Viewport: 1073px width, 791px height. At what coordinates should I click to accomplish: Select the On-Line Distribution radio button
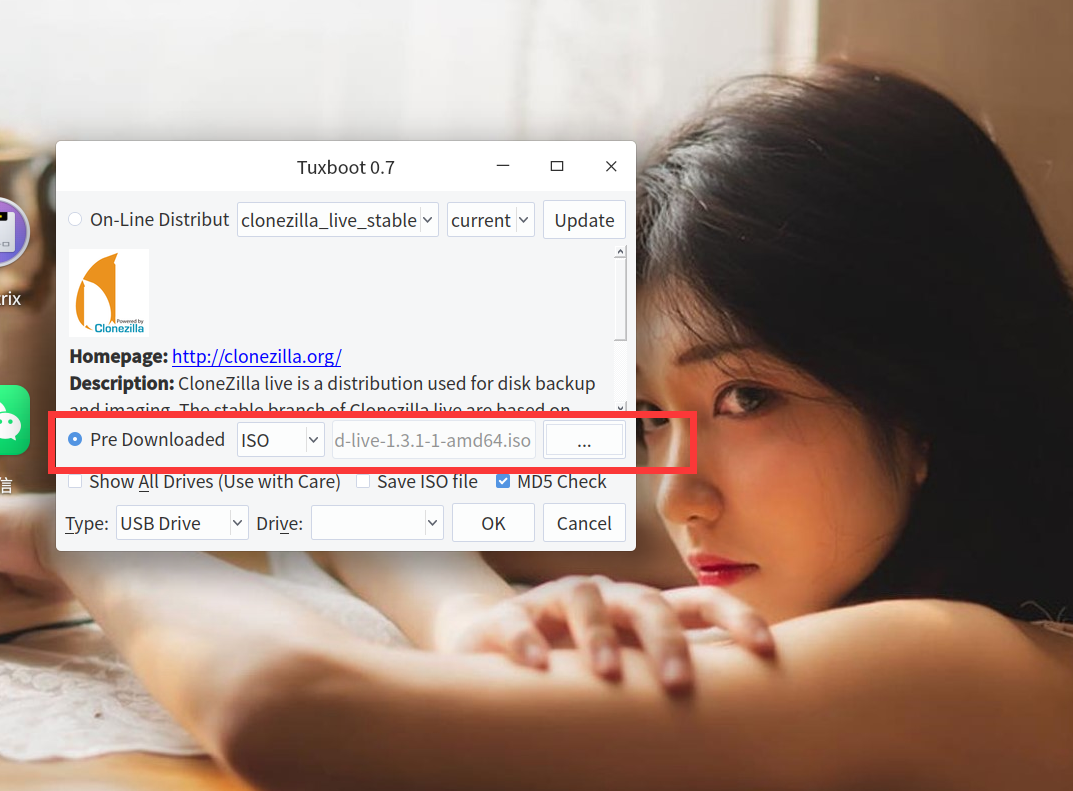(75, 220)
